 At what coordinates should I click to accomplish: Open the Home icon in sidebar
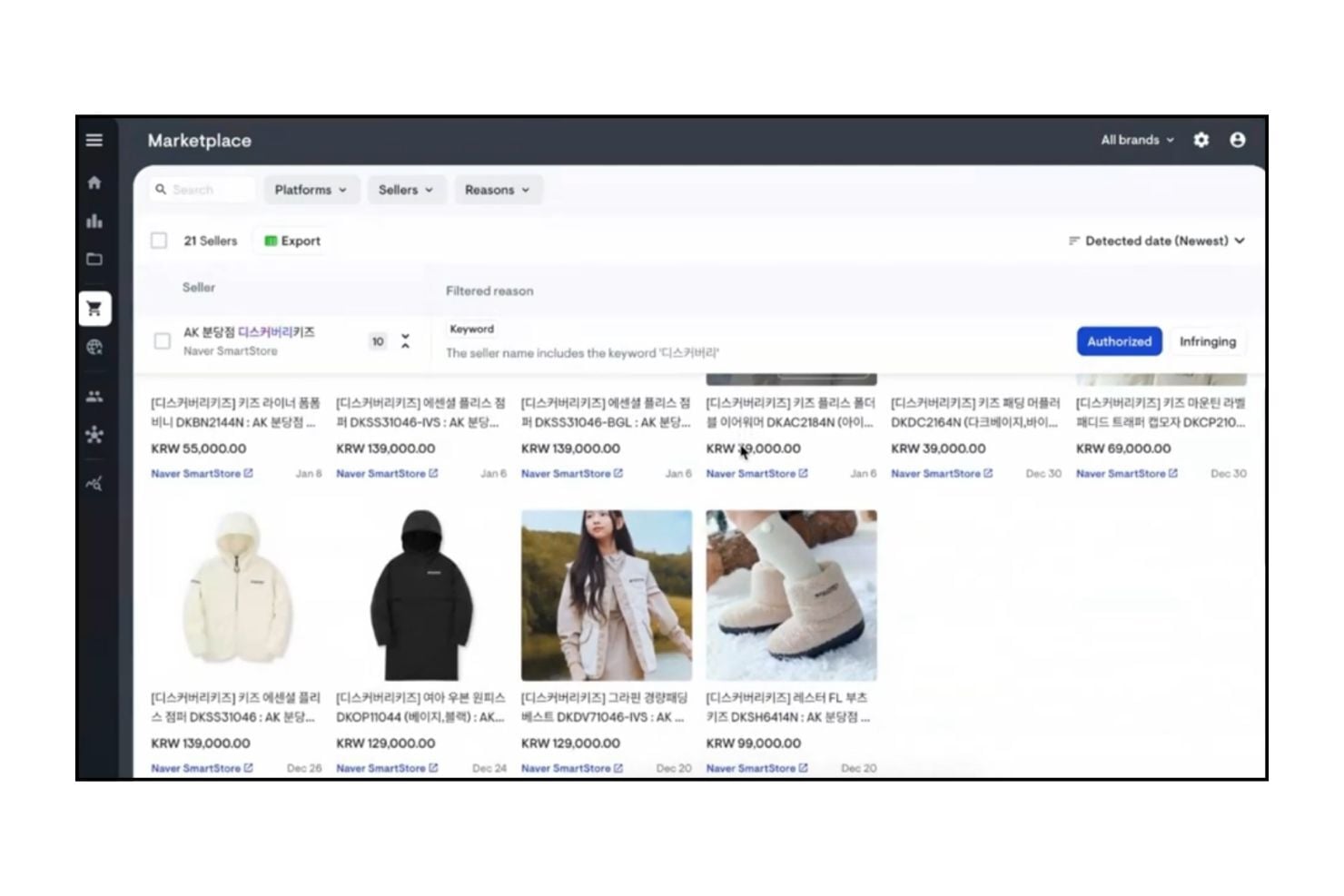point(94,182)
